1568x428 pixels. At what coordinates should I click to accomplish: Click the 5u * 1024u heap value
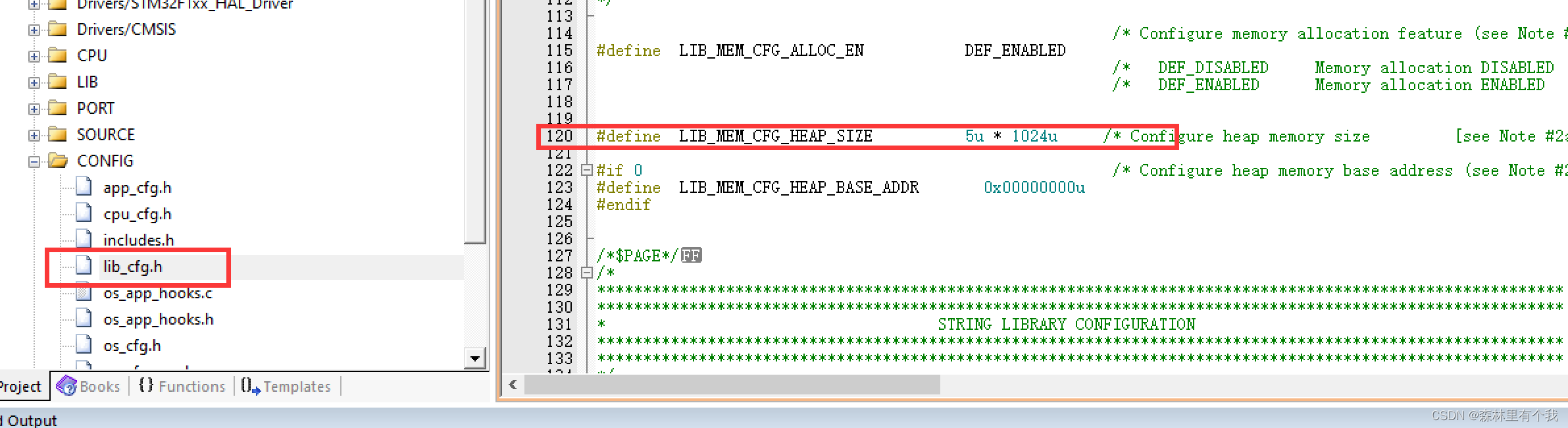1011,136
